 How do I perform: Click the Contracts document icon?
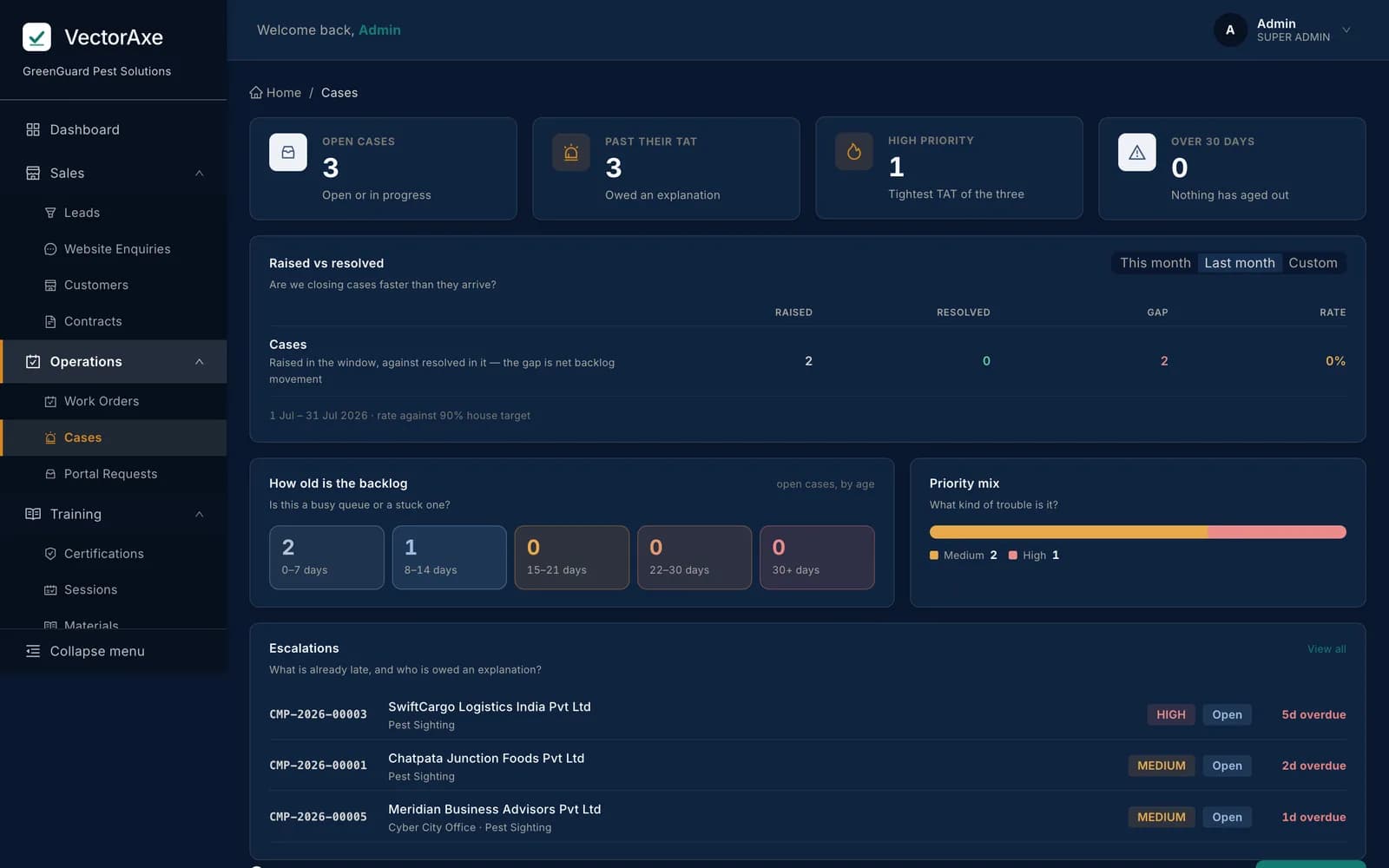(x=50, y=321)
